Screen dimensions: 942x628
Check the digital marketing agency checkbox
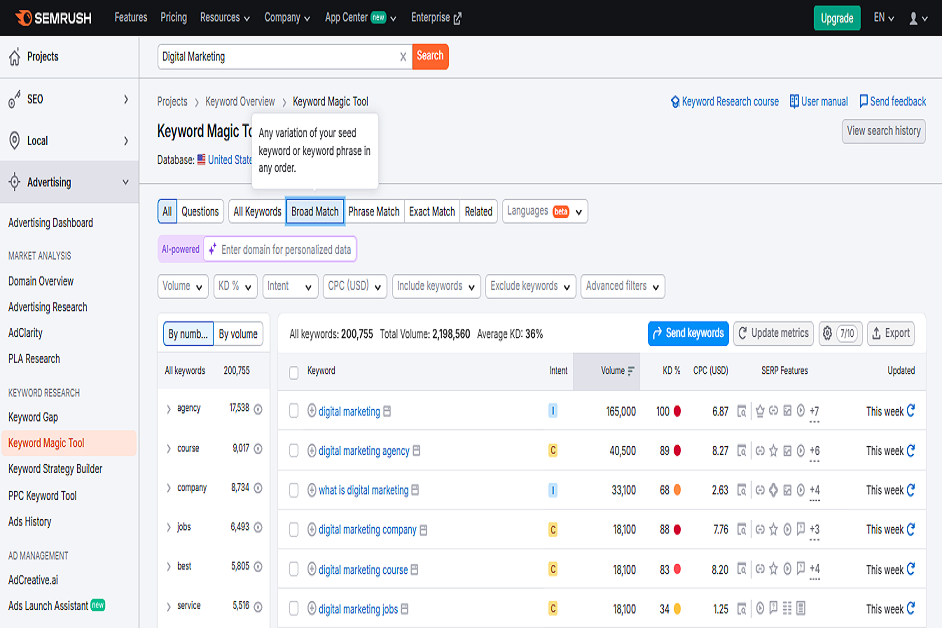(x=294, y=451)
